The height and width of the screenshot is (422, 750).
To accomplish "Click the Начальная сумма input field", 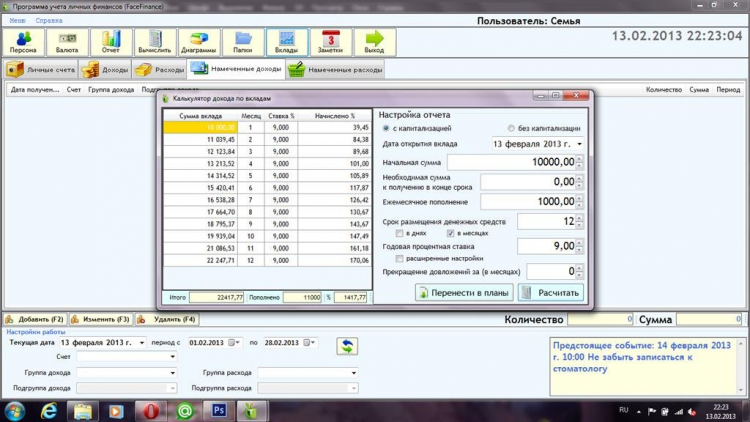I will (x=512, y=162).
